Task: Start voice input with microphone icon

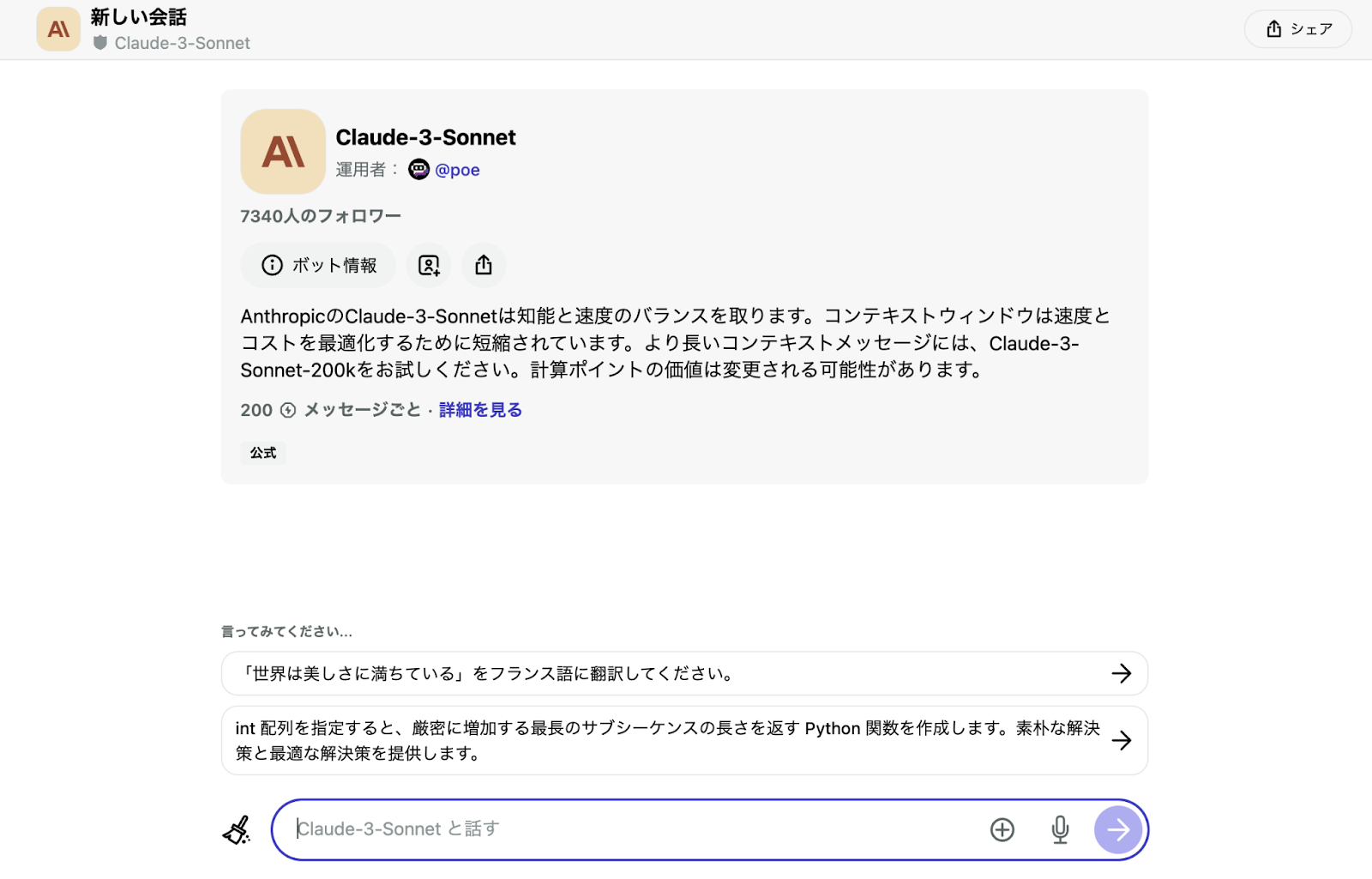Action: (x=1061, y=829)
